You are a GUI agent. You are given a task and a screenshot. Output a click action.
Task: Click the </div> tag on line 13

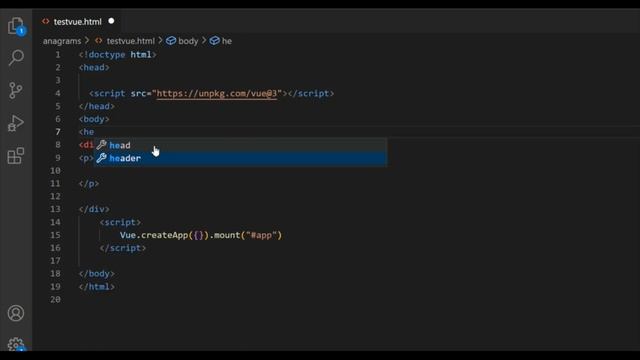pyautogui.click(x=94, y=209)
